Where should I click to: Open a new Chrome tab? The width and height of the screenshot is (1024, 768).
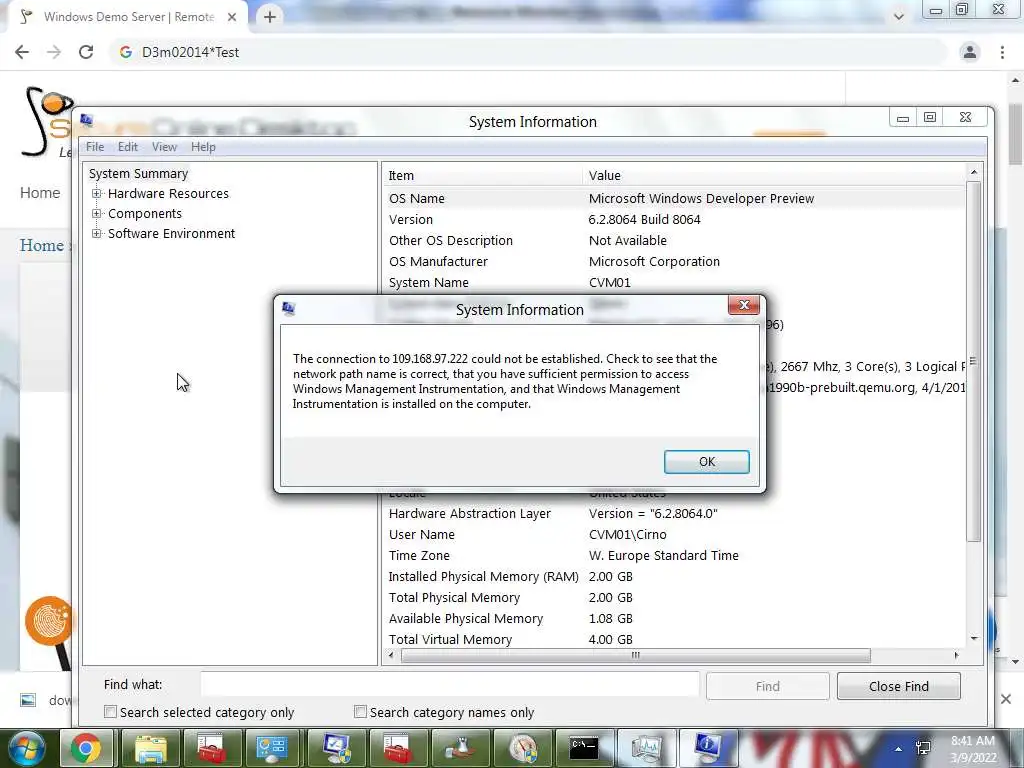(270, 17)
